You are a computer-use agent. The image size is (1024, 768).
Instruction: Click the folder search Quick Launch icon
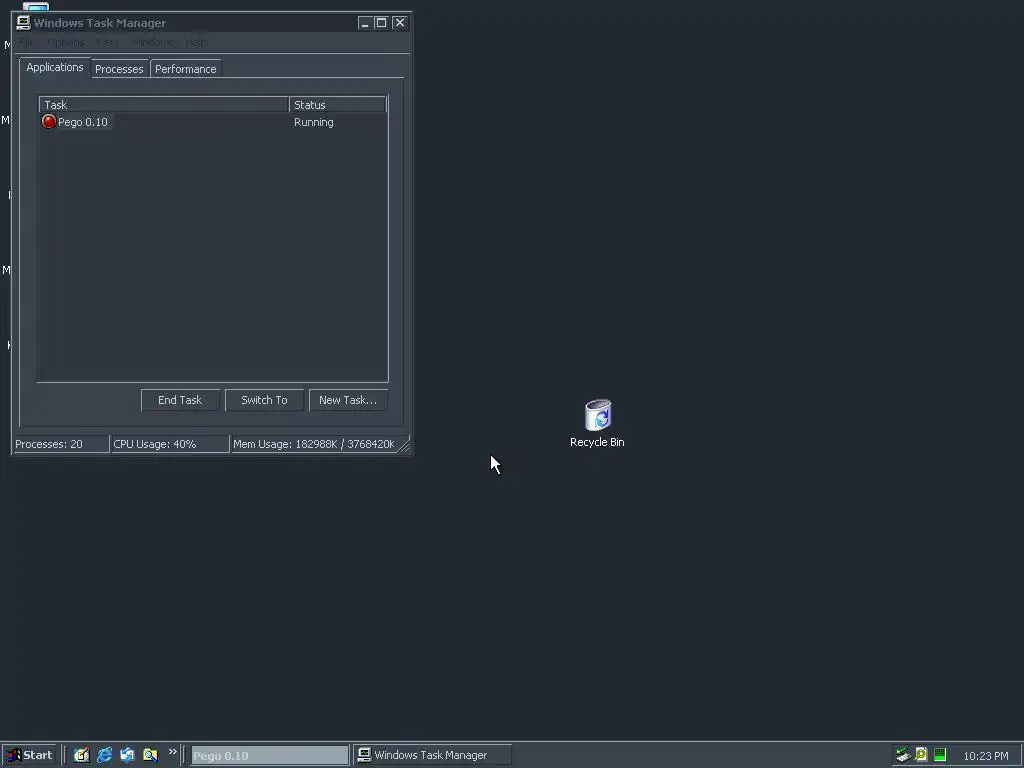tap(150, 755)
